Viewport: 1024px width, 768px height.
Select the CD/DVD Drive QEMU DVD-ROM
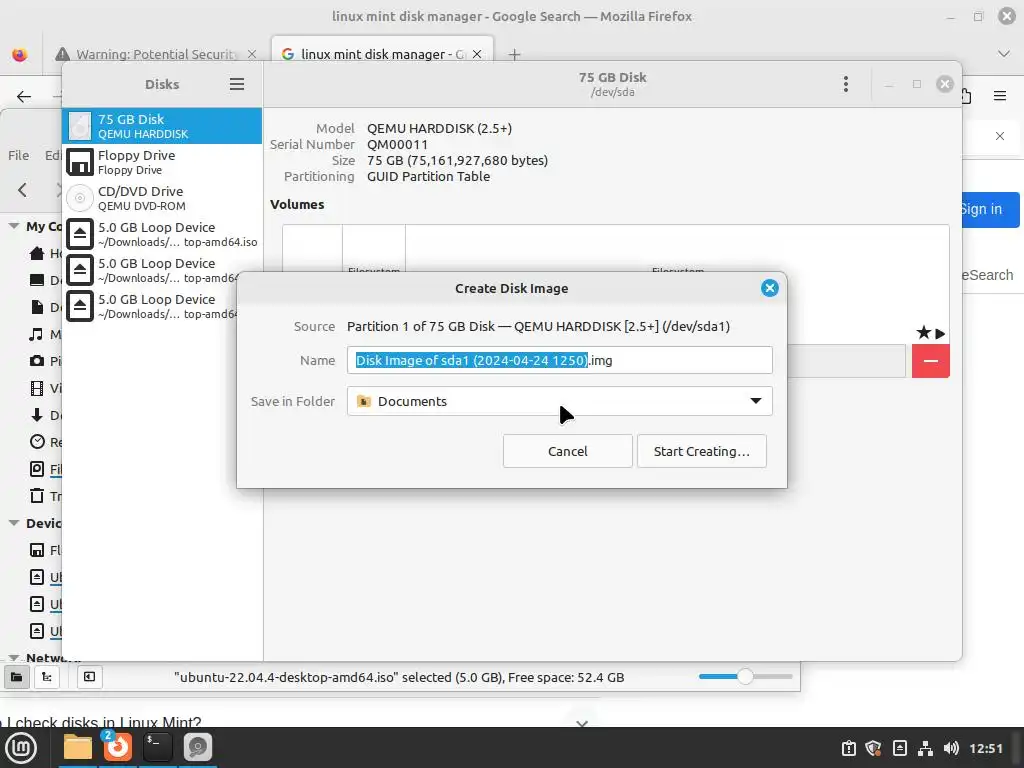coord(162,198)
